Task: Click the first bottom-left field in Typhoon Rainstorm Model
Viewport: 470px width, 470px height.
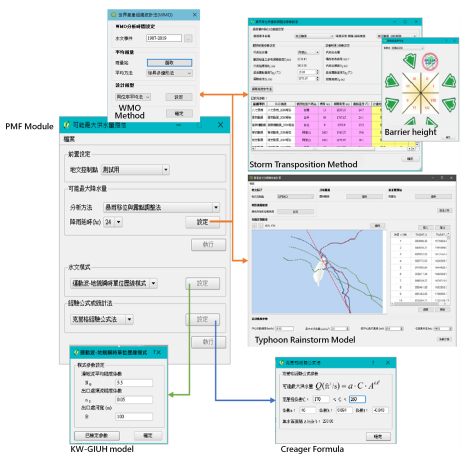Action: (x=285, y=329)
